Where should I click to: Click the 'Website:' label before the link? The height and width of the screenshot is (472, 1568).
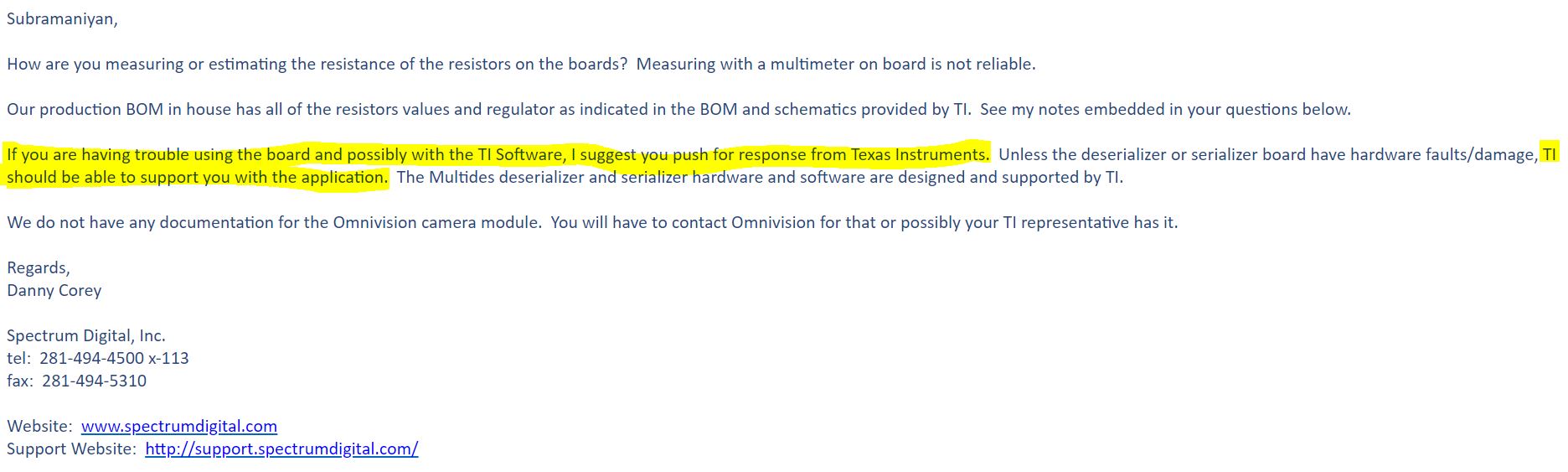click(x=39, y=426)
